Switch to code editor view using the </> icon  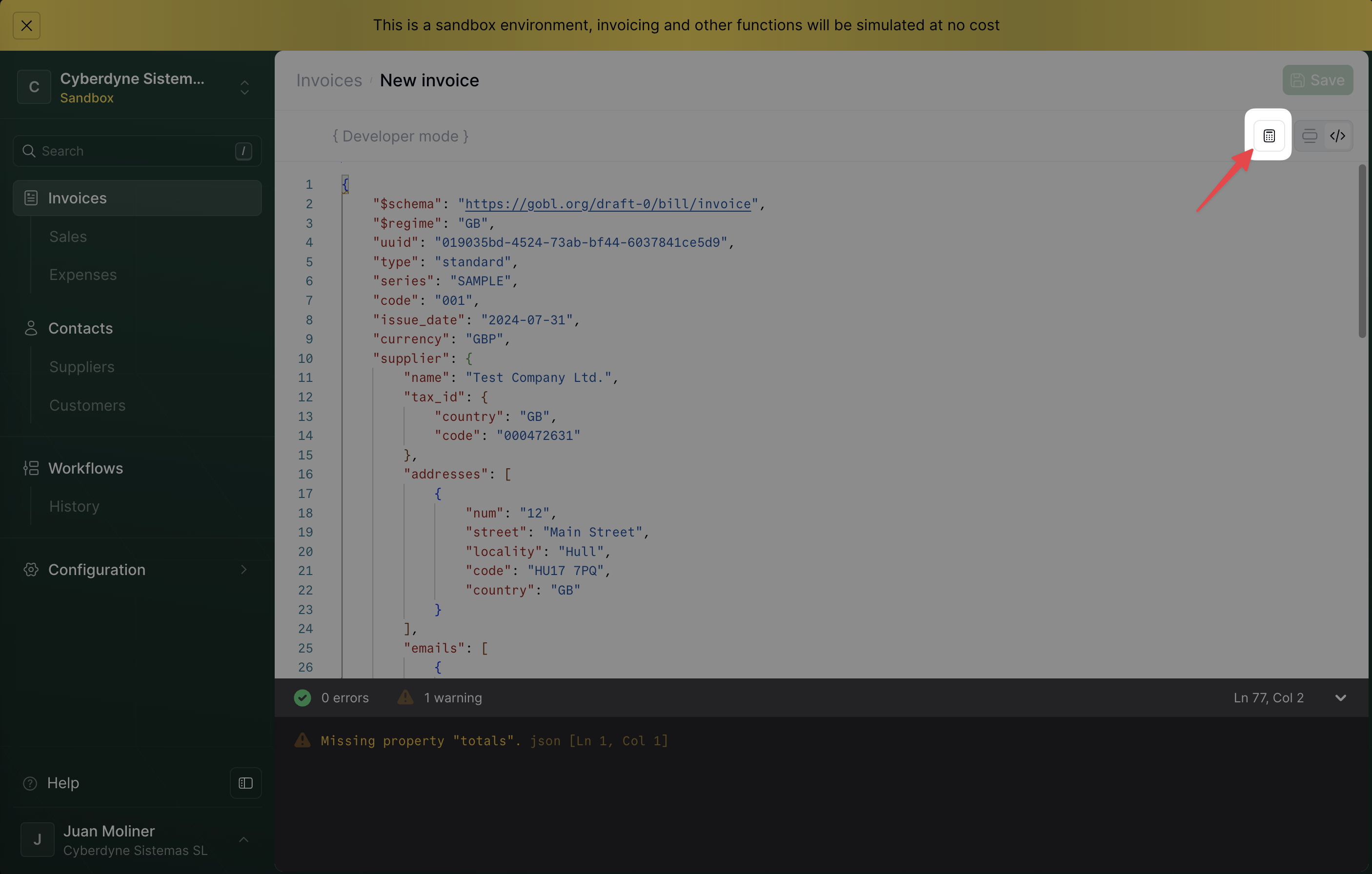tap(1338, 136)
